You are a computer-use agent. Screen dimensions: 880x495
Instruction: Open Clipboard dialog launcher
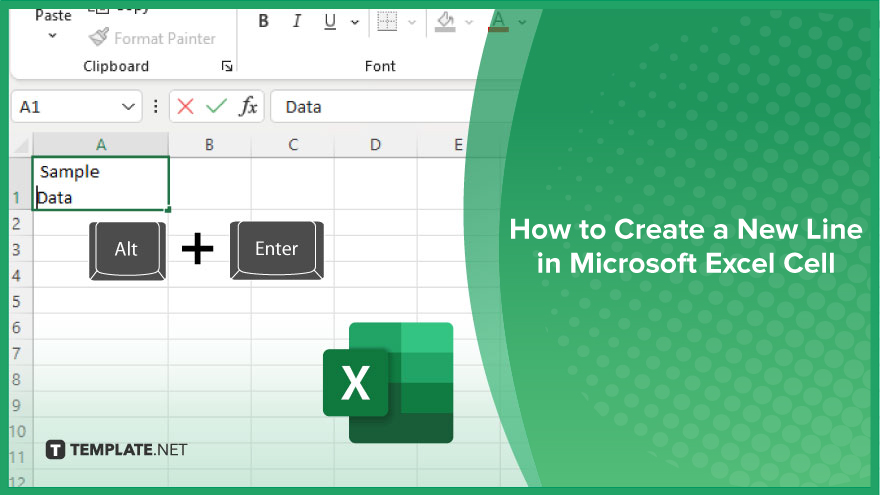(227, 66)
